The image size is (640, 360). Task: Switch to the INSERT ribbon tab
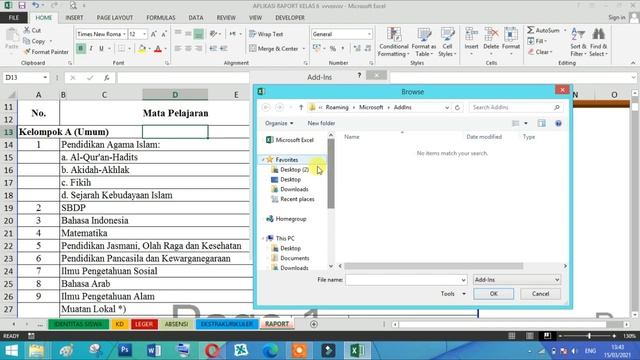74,18
